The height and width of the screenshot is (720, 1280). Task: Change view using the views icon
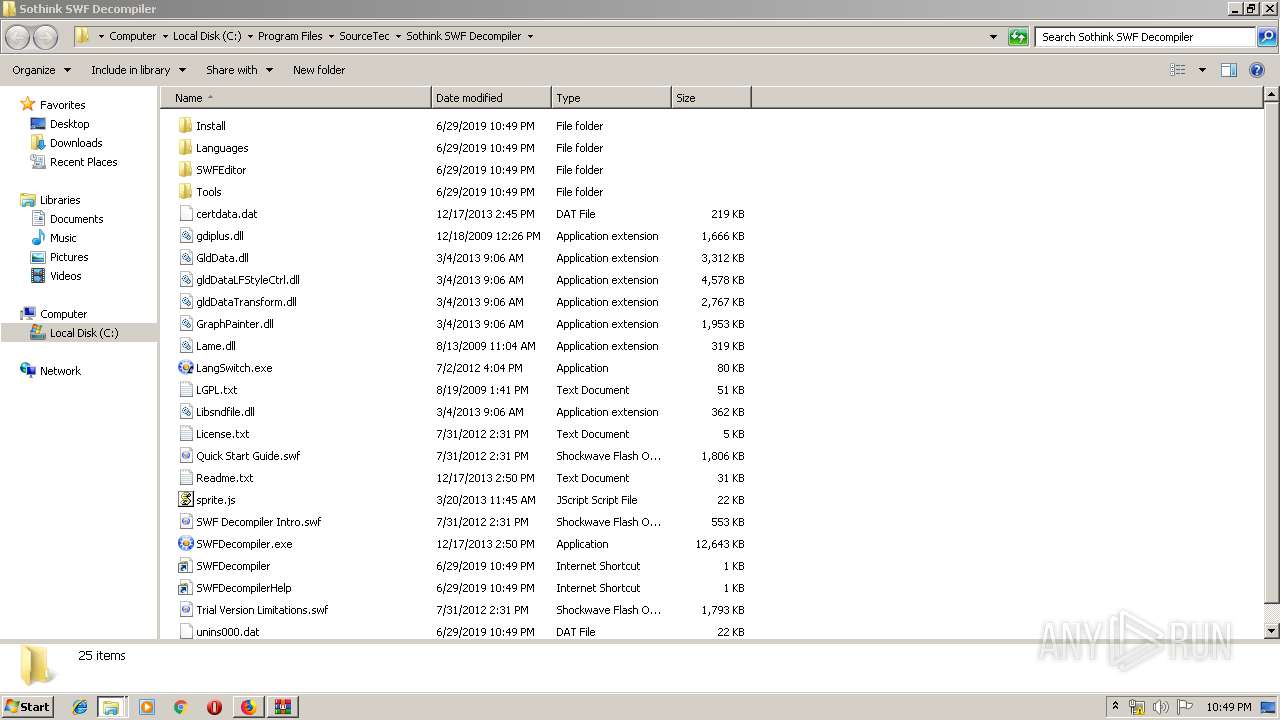coord(1178,70)
